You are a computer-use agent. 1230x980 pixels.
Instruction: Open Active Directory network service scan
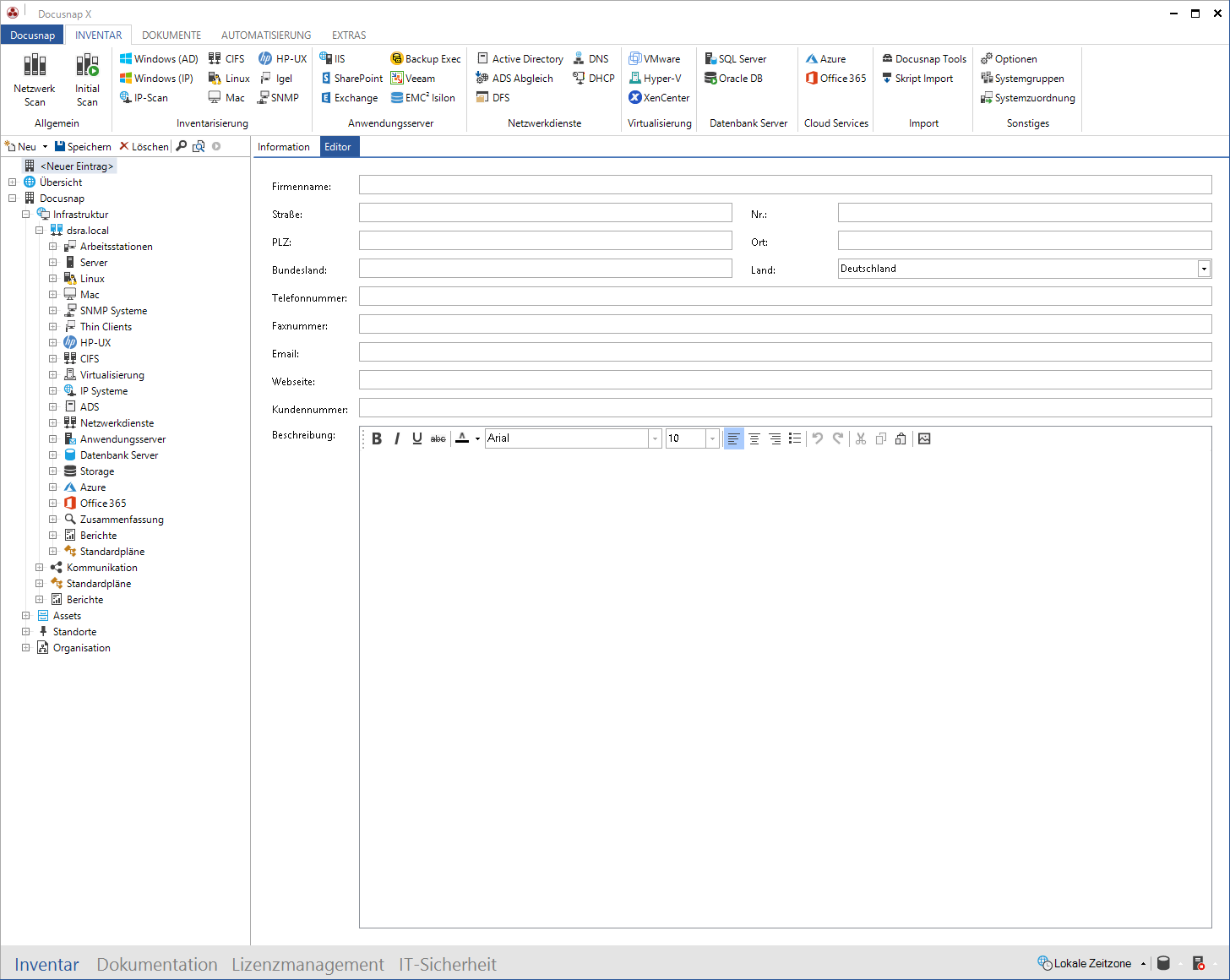[520, 59]
